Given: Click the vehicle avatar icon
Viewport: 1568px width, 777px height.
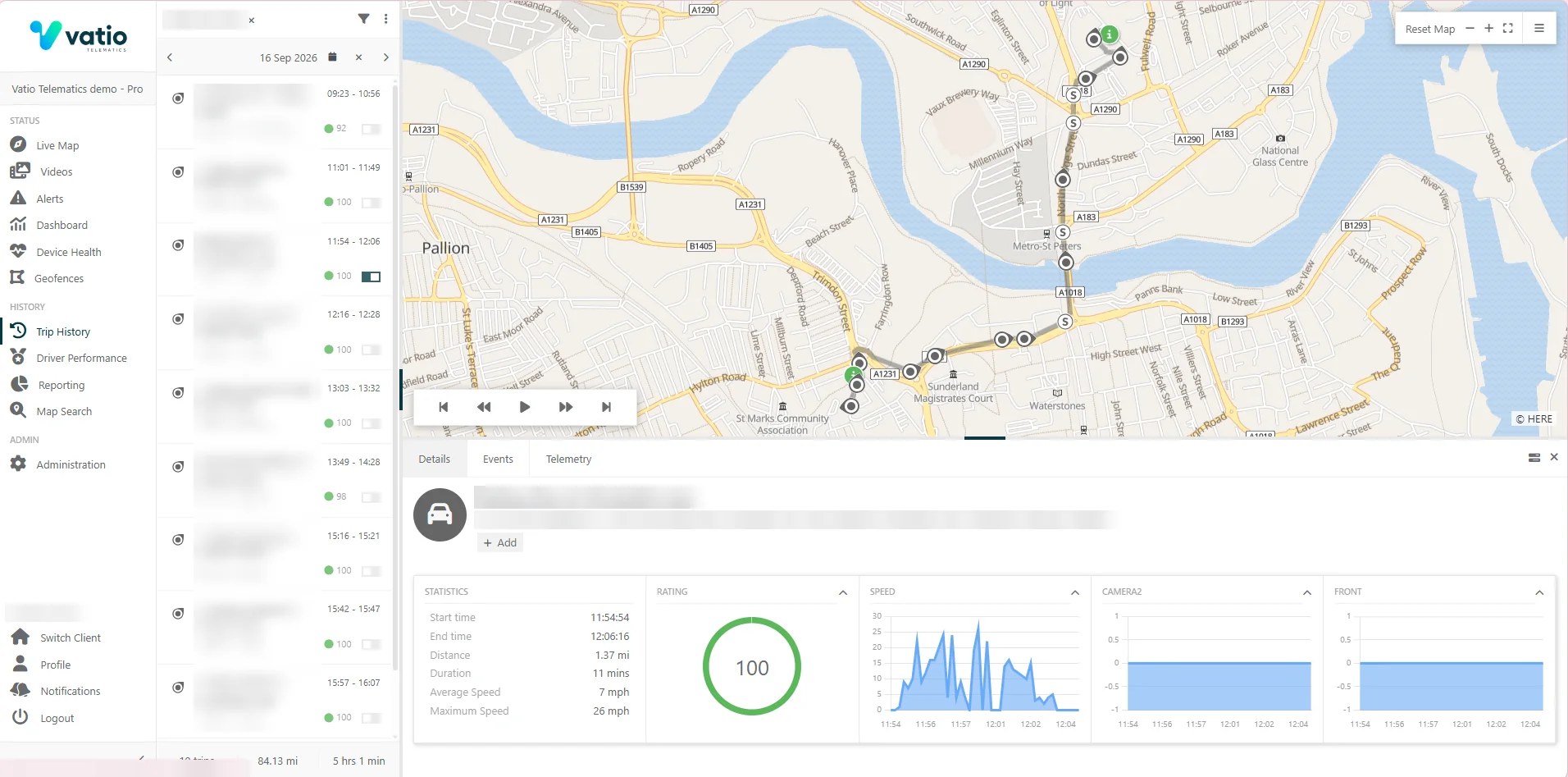Looking at the screenshot, I should coord(440,514).
